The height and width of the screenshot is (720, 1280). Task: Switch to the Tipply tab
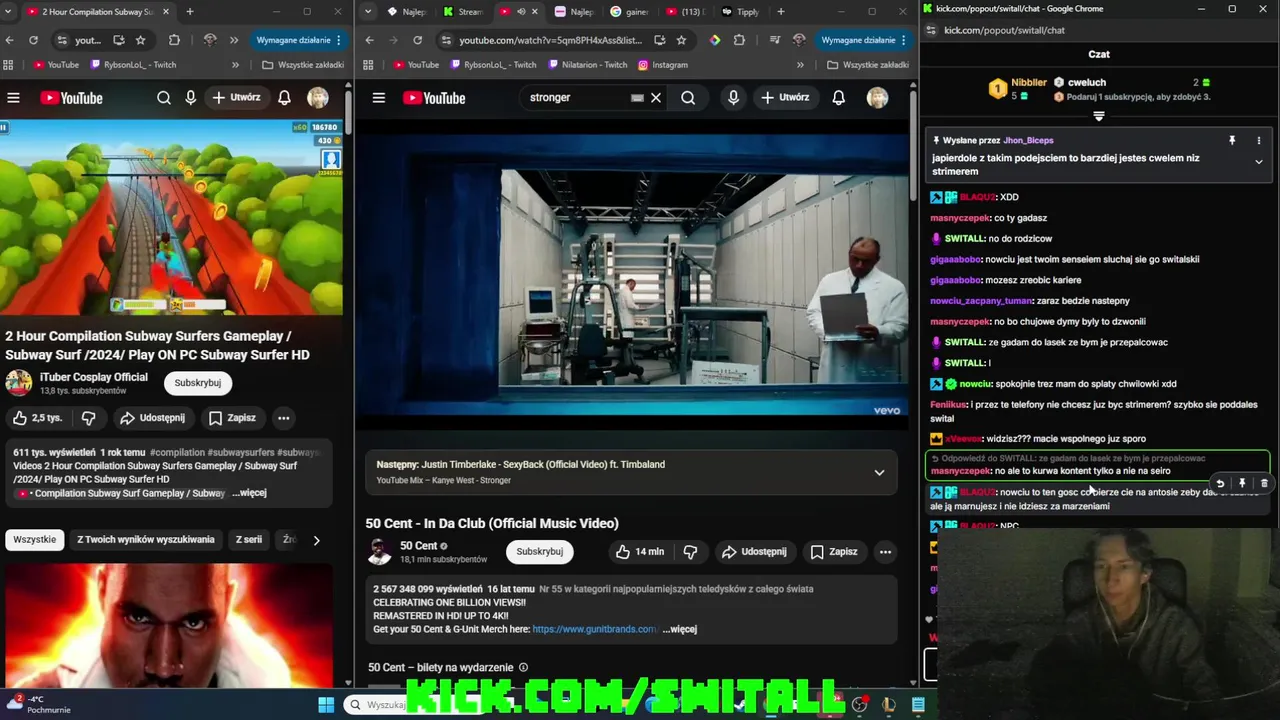coord(740,12)
